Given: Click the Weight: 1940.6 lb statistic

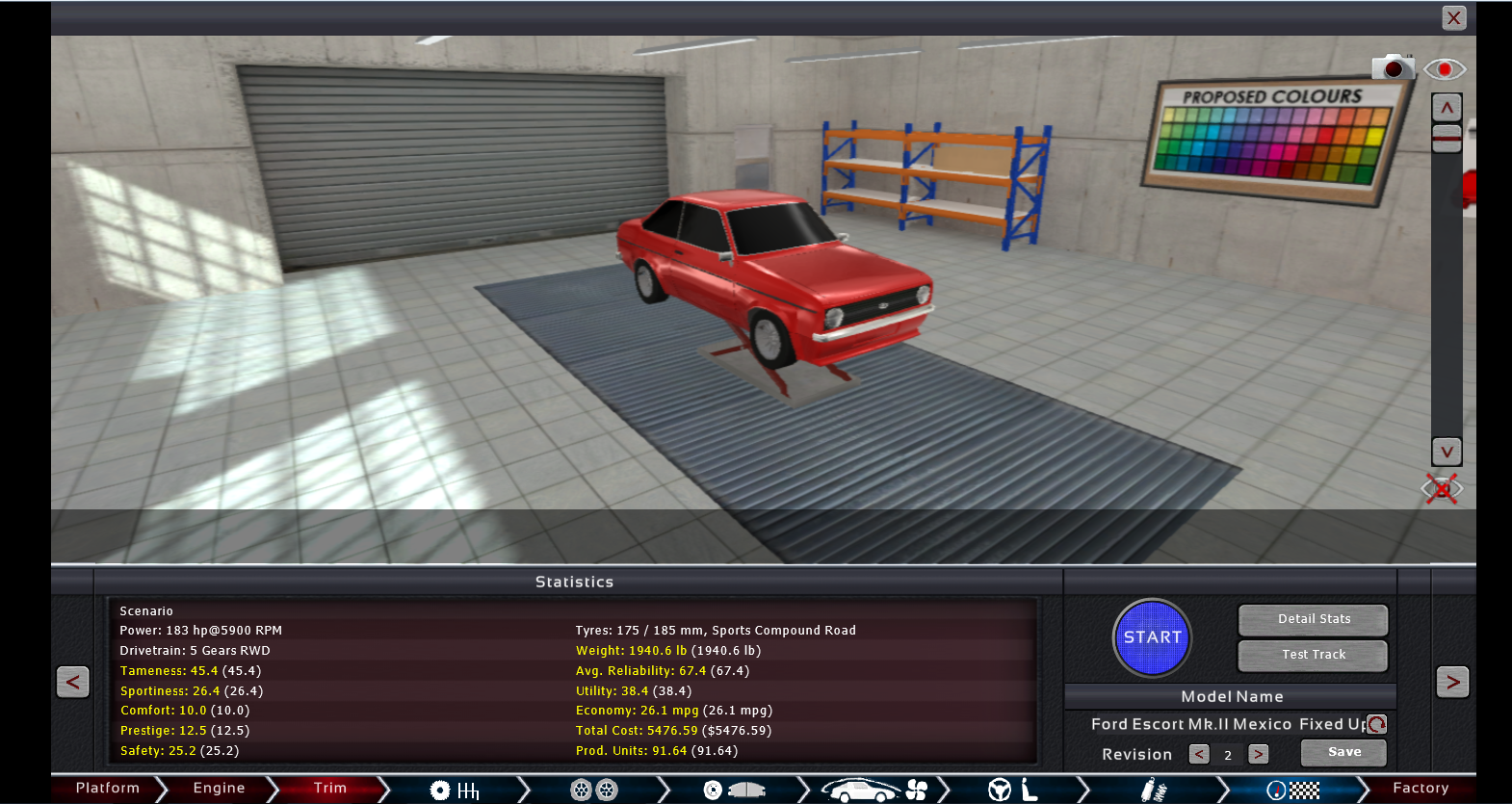Looking at the screenshot, I should click(x=668, y=651).
